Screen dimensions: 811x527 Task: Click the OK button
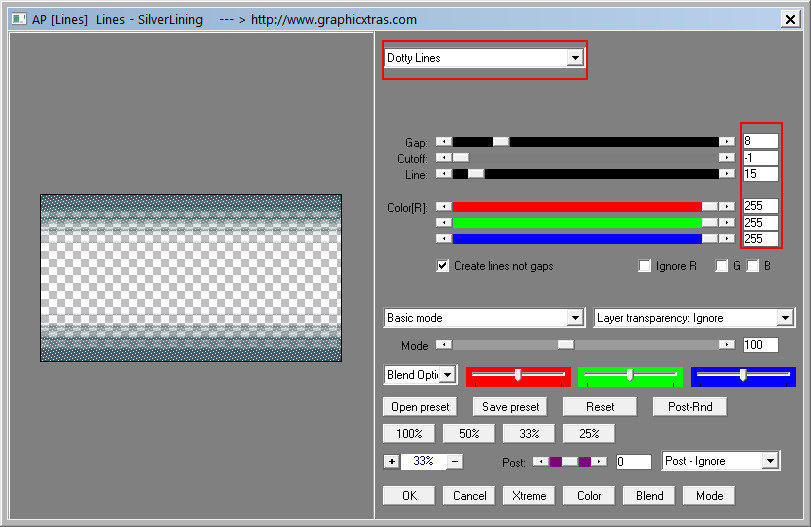pos(408,495)
